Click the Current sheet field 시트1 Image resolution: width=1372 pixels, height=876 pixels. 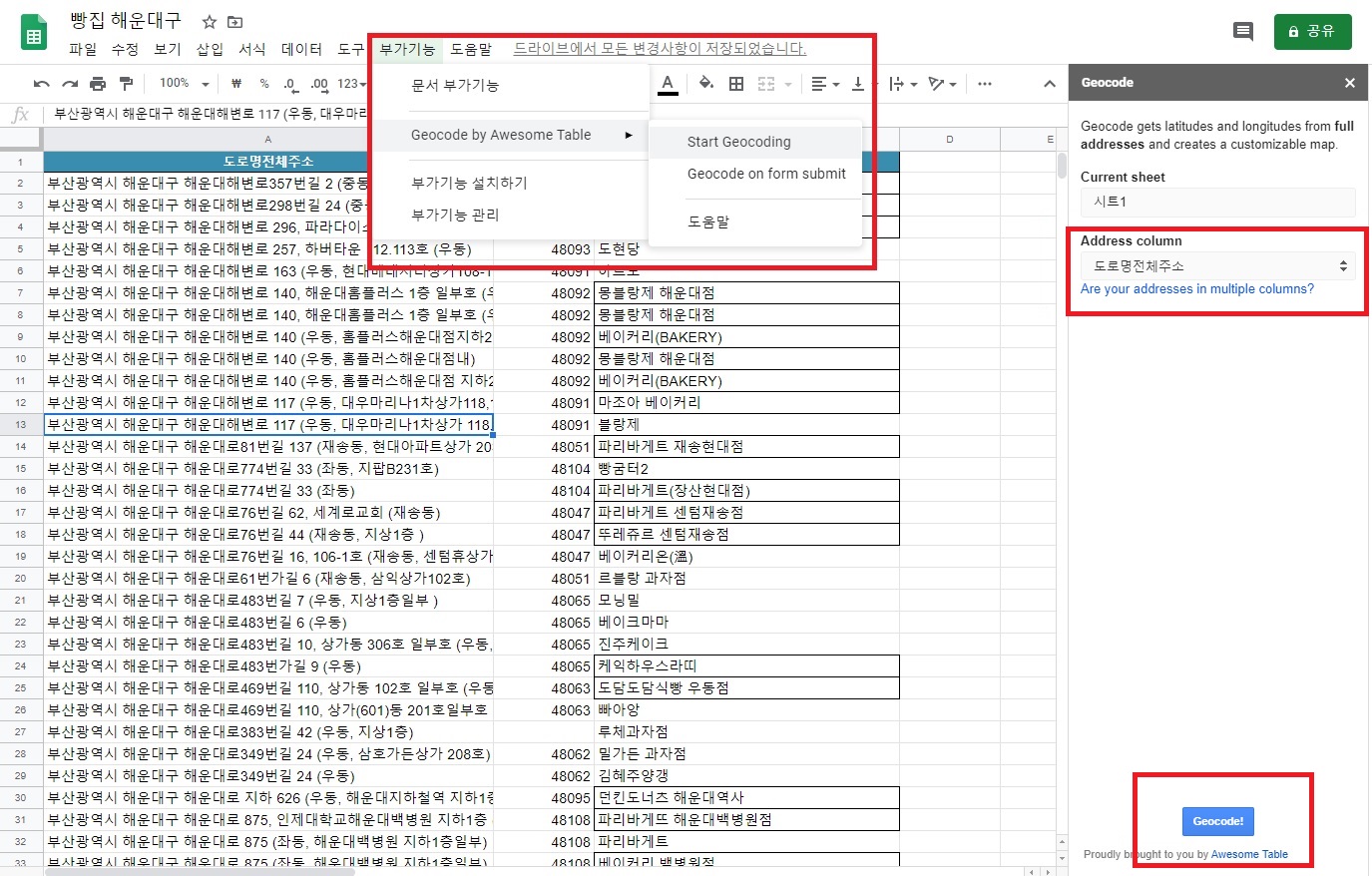pyautogui.click(x=1217, y=202)
